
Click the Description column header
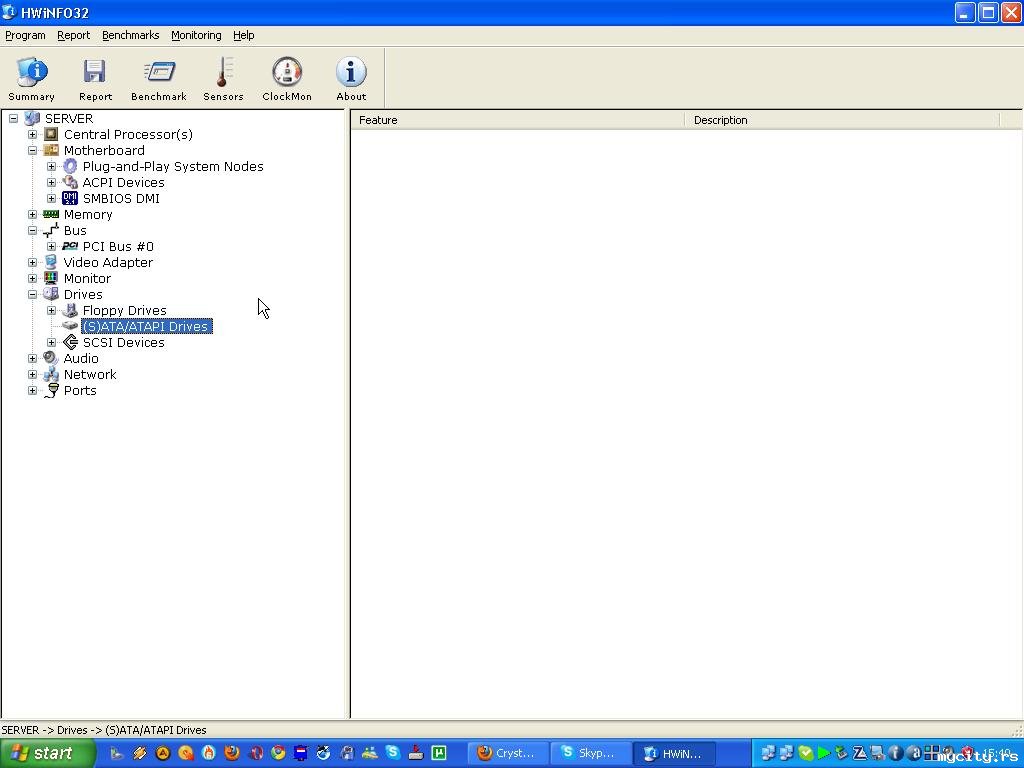842,120
